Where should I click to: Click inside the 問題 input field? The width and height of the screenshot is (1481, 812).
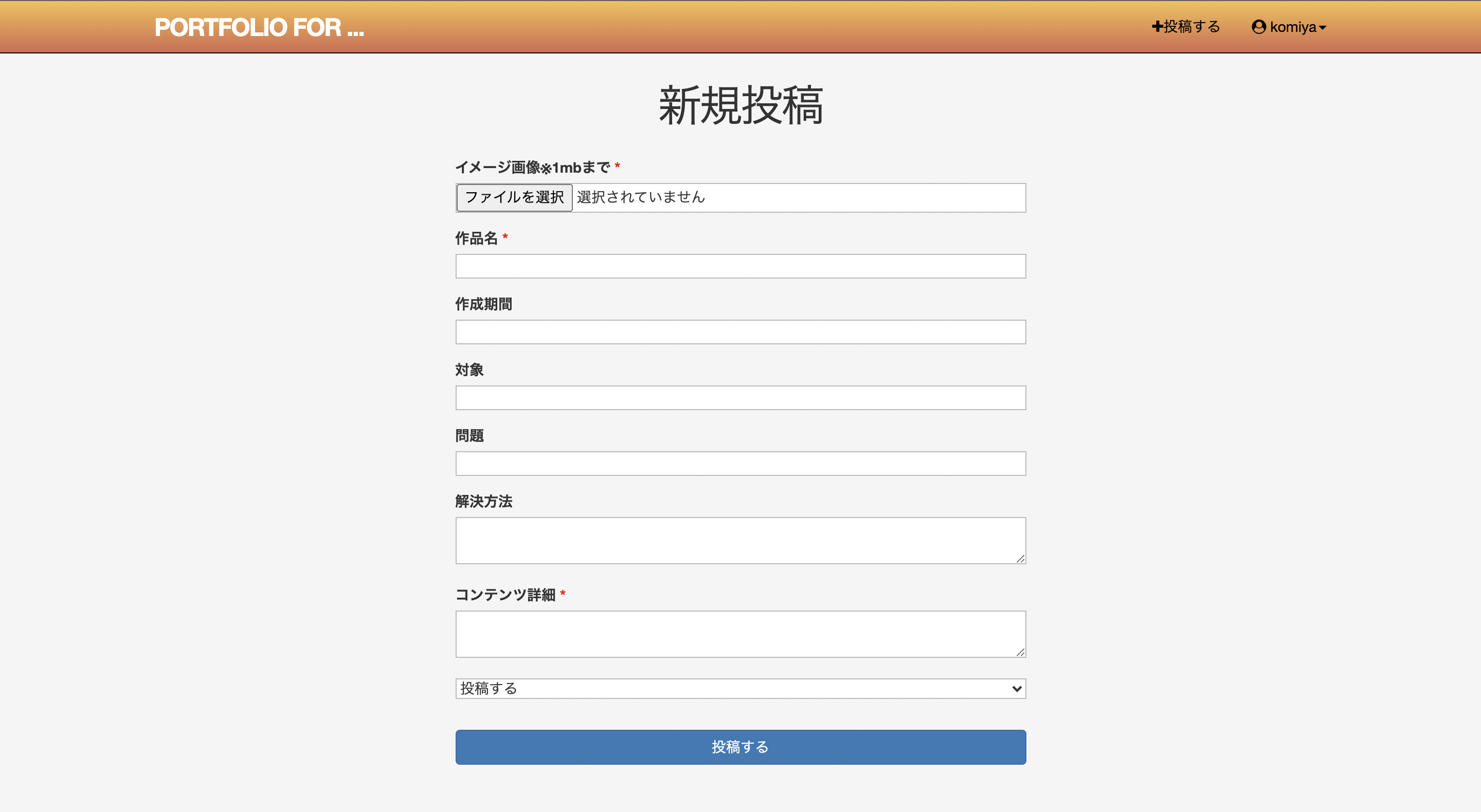point(740,463)
